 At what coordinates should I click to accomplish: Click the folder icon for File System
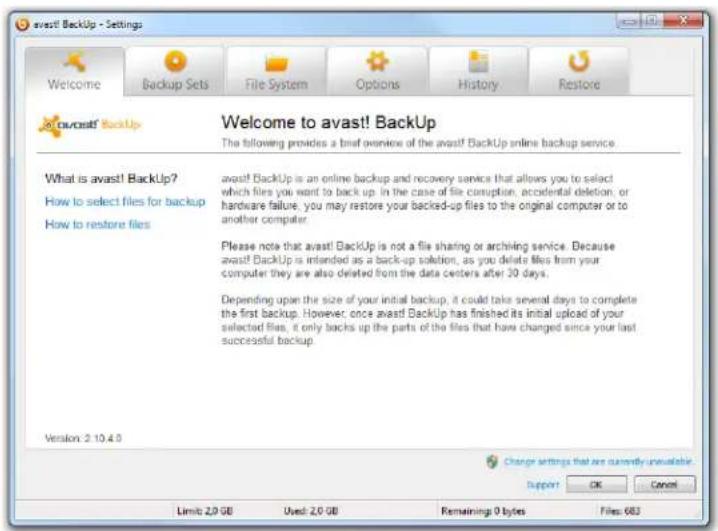(x=277, y=63)
